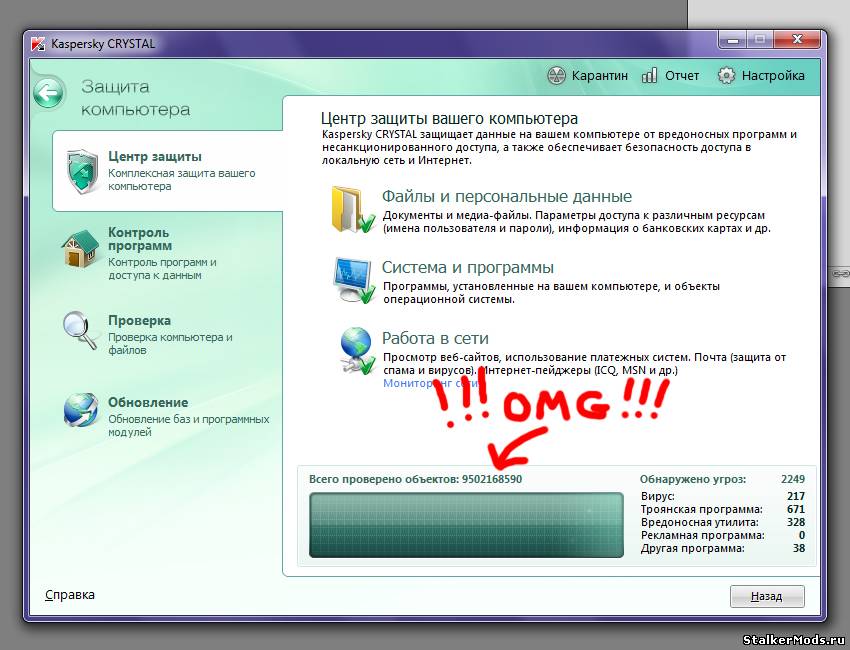850x650 pixels.
Task: Click the Работа в сети globe icon
Action: click(356, 351)
